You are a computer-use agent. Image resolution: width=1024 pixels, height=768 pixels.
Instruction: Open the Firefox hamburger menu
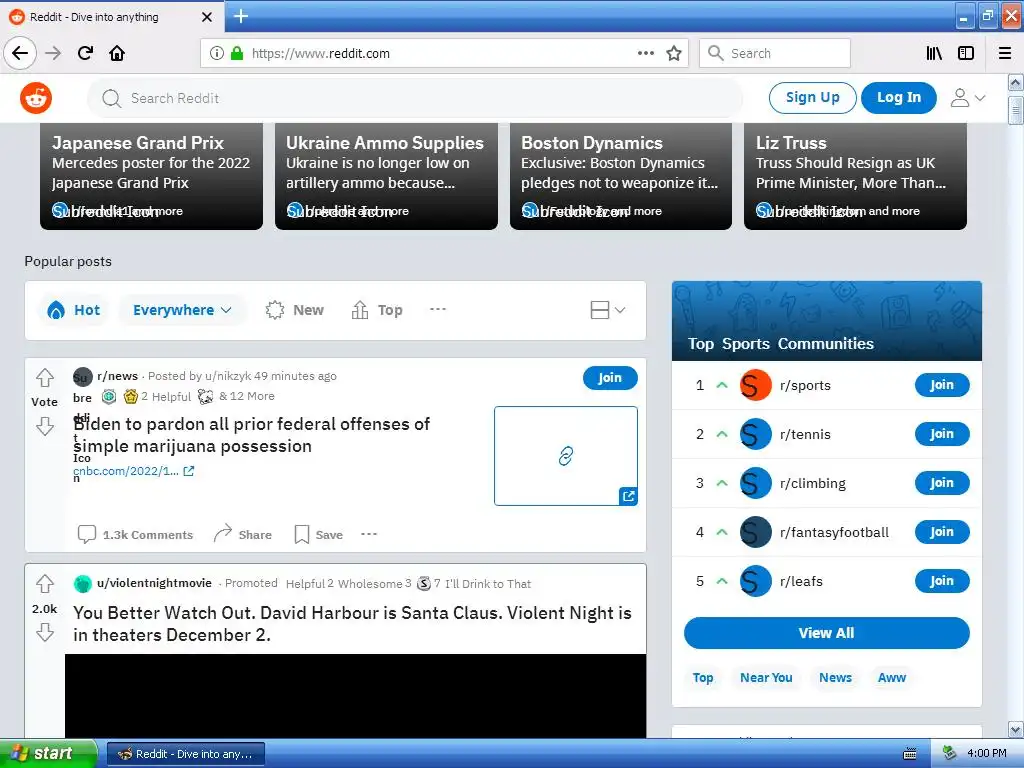[x=1005, y=53]
